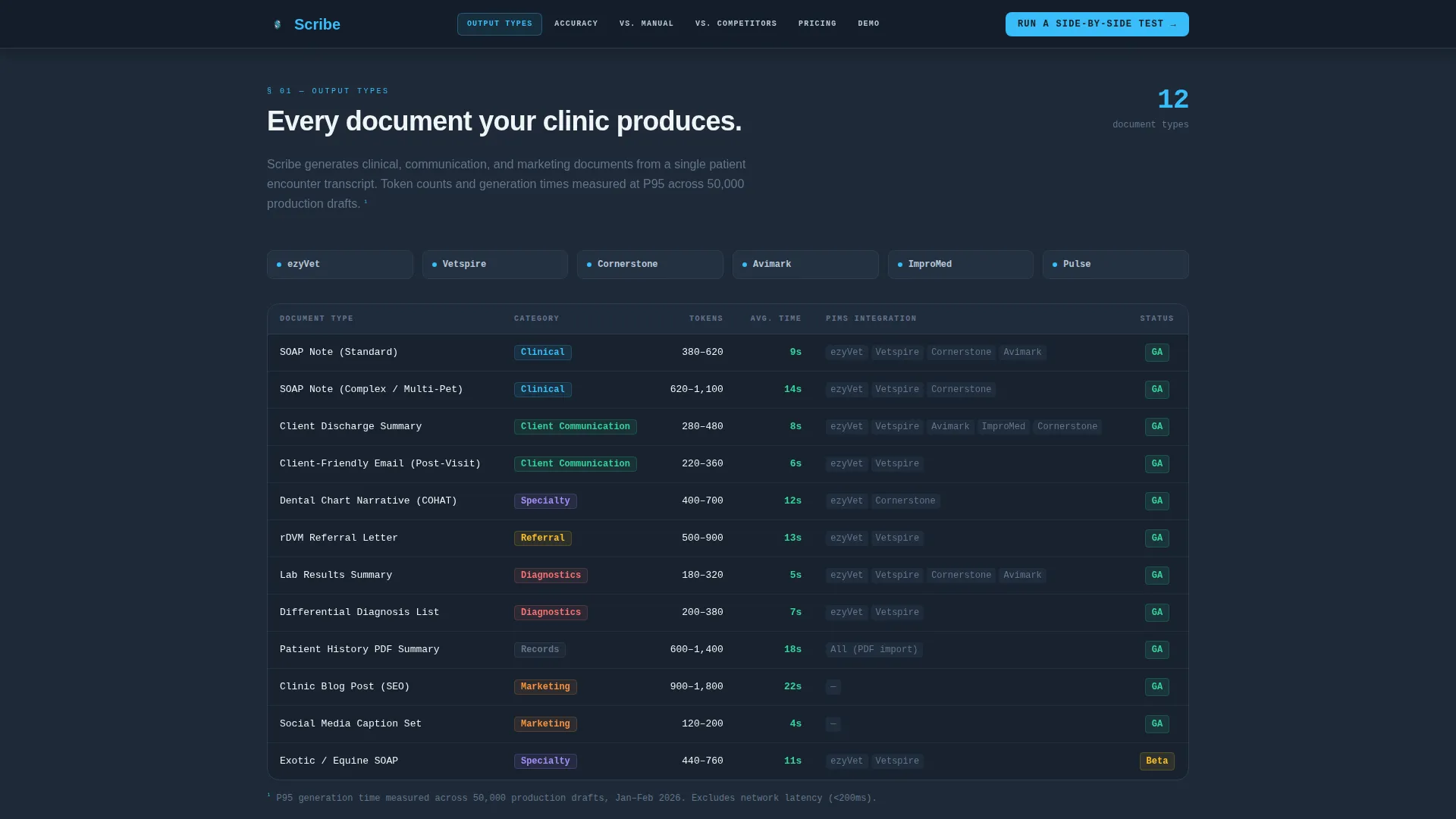Image resolution: width=1456 pixels, height=819 pixels.
Task: Choose the Cornerstone integration chip
Action: coord(650,265)
